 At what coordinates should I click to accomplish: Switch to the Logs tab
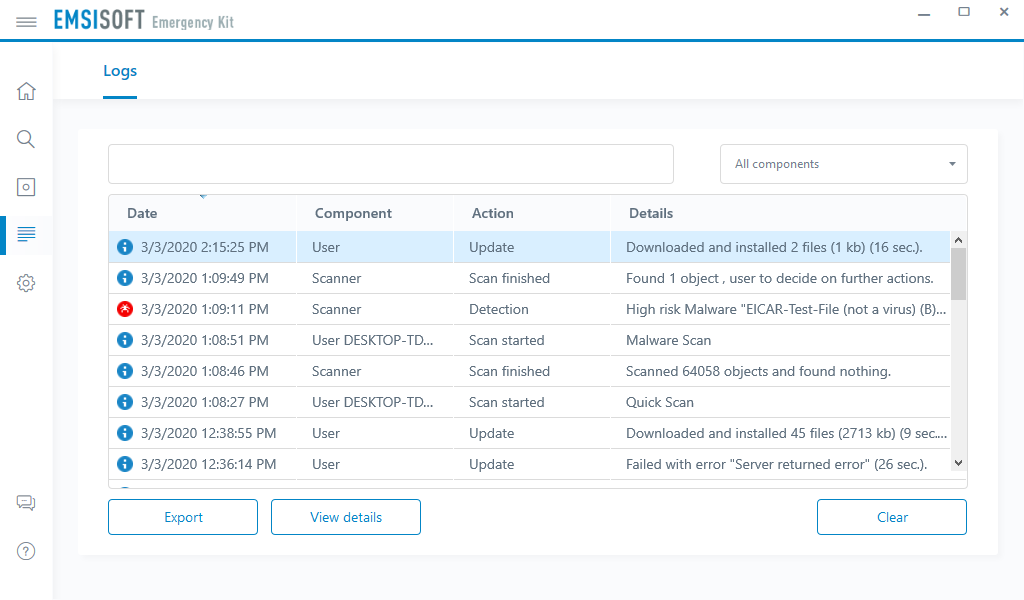click(x=120, y=71)
